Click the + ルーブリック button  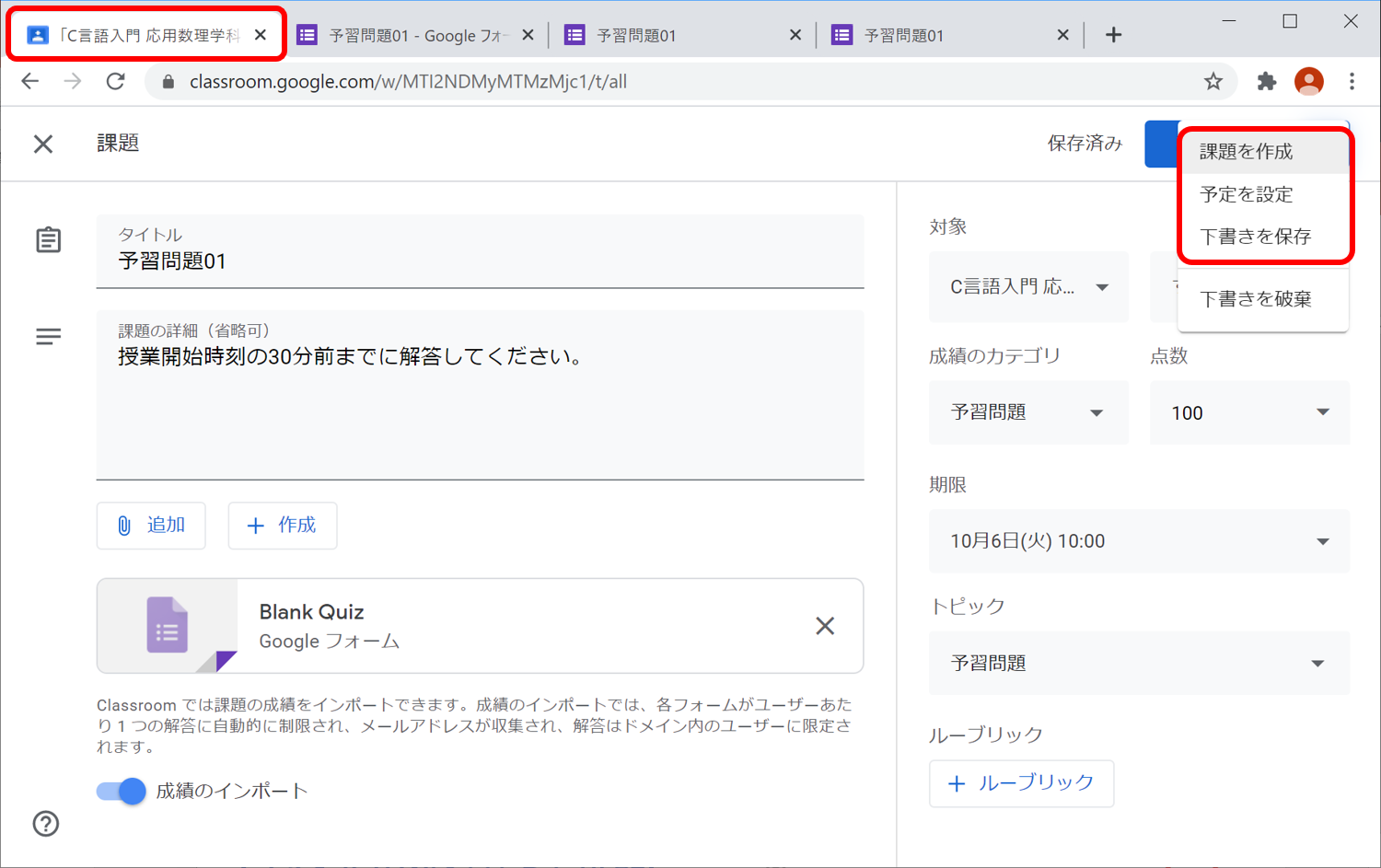[x=1021, y=783]
